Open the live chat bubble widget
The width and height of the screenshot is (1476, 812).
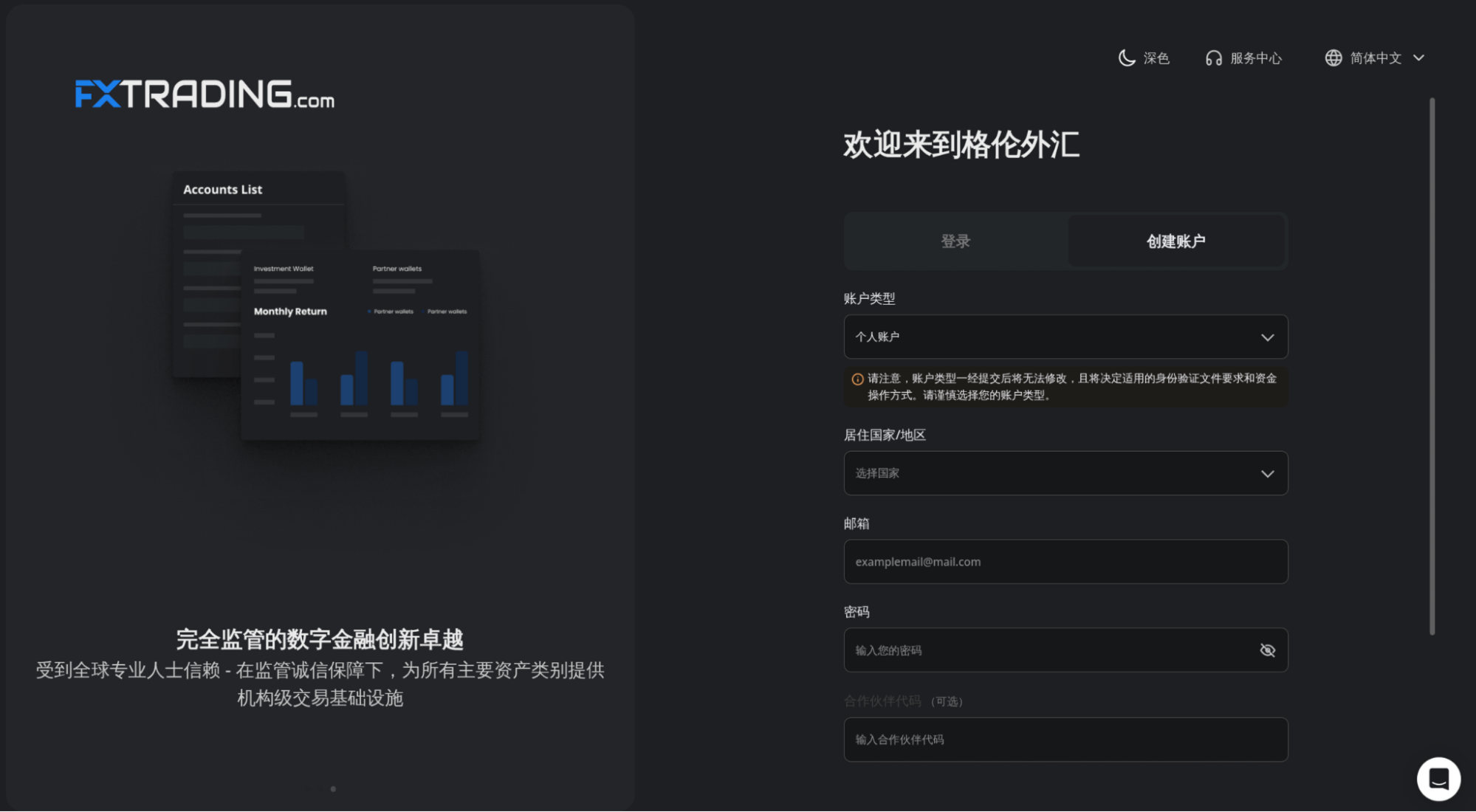1438,779
